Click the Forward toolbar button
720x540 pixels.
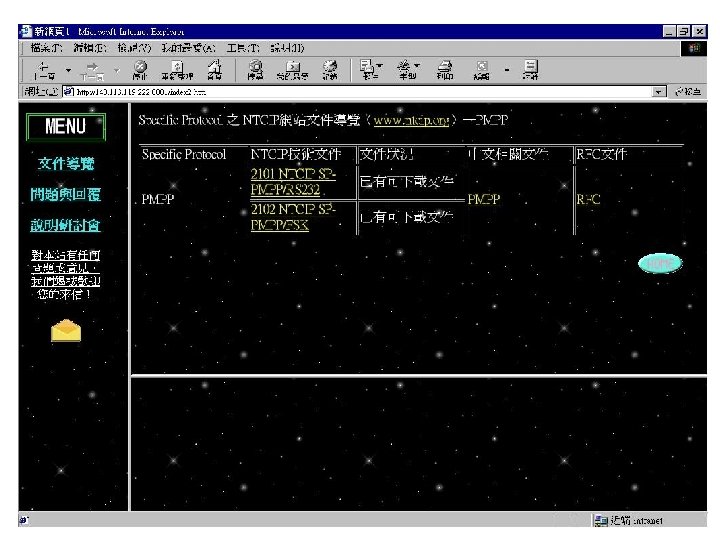(x=92, y=70)
